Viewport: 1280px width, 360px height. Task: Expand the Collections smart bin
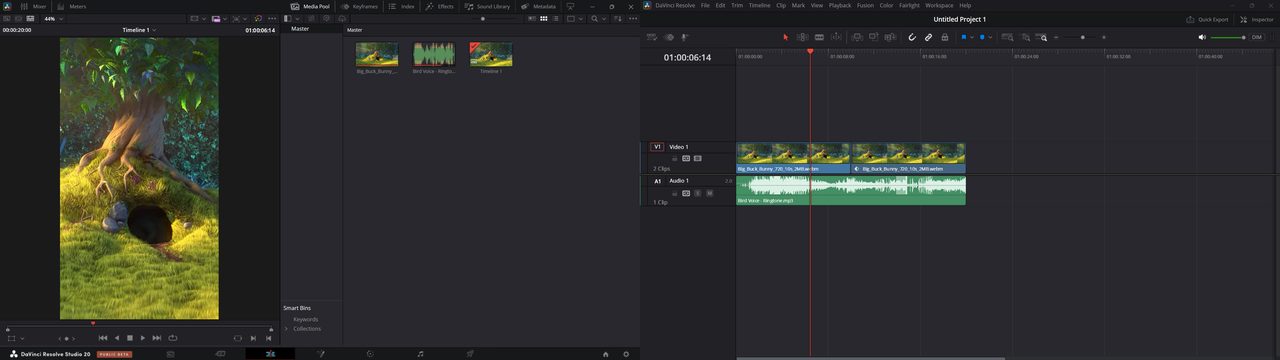click(287, 328)
